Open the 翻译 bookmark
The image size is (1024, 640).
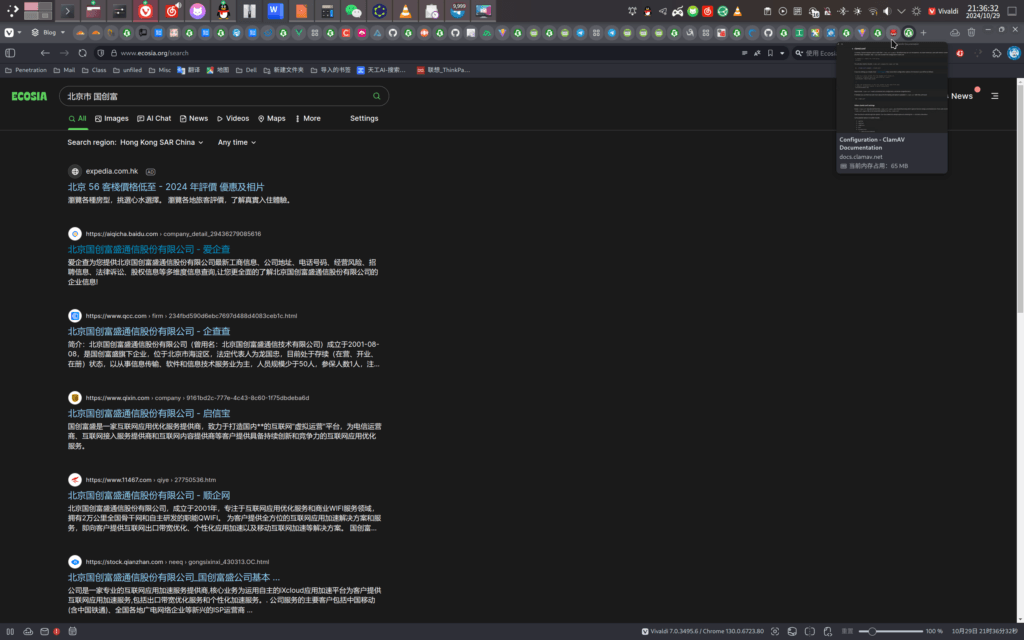click(189, 70)
